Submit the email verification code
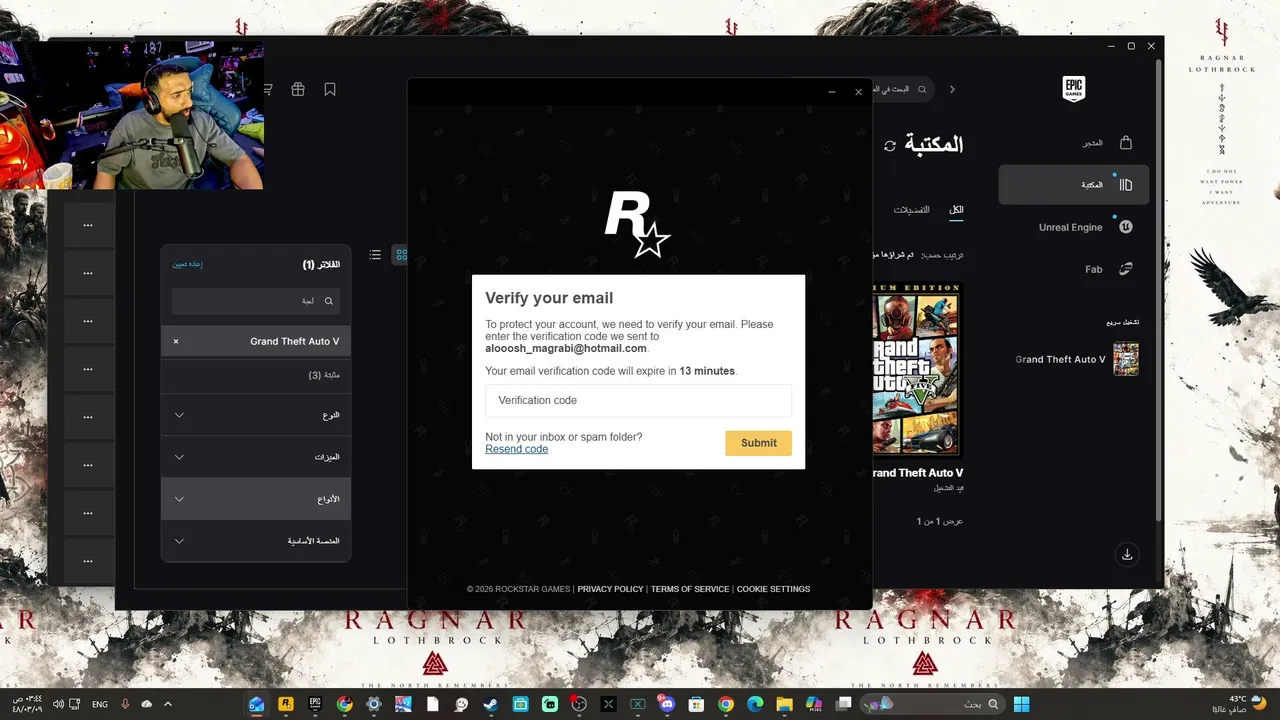The height and width of the screenshot is (720, 1280). pyautogui.click(x=758, y=443)
